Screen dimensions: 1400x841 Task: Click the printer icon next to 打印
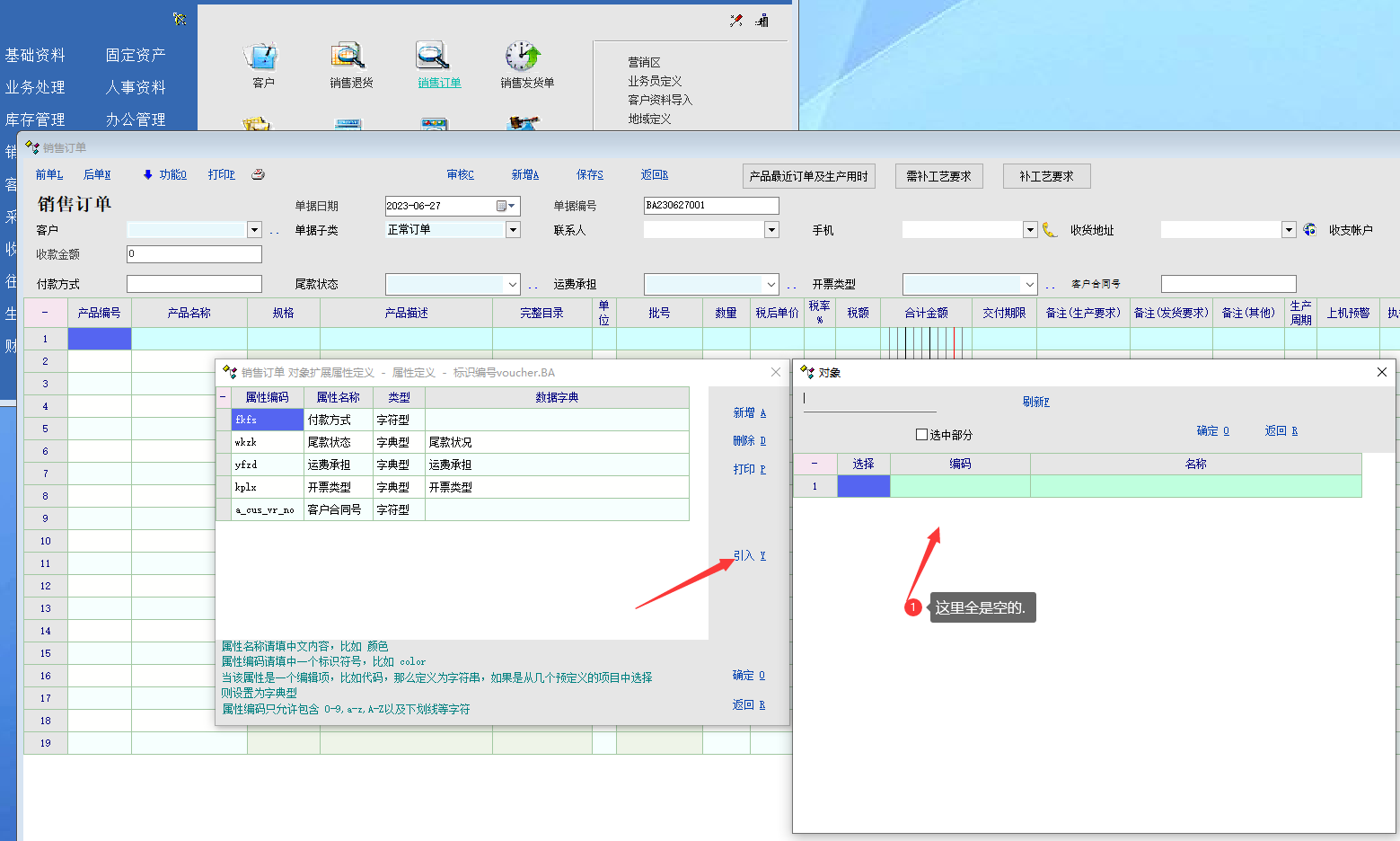click(x=259, y=174)
